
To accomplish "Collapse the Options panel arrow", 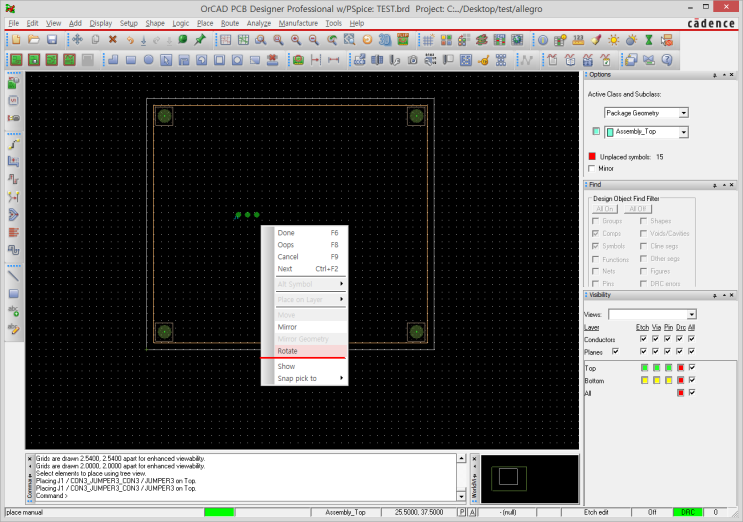I will click(724, 75).
